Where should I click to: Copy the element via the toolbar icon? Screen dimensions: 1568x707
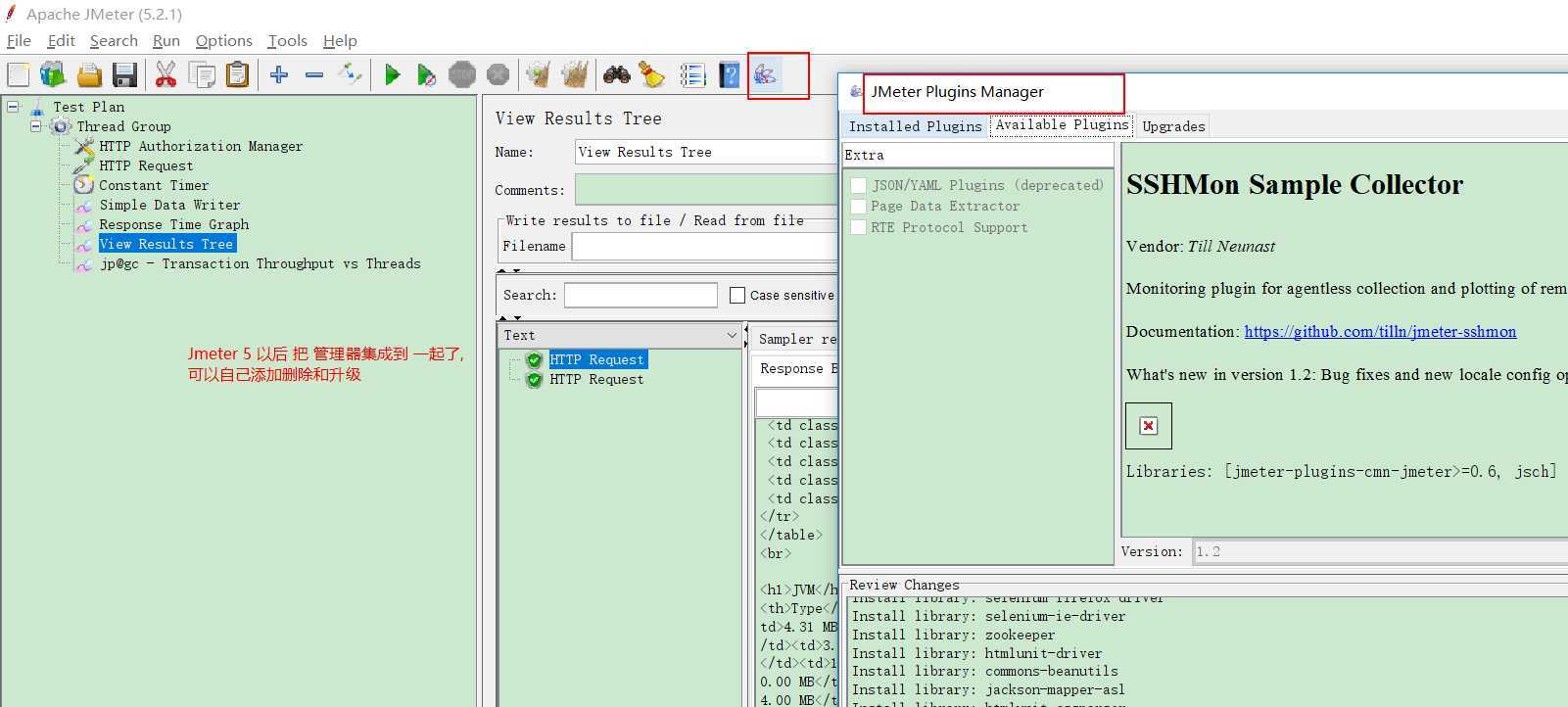click(202, 74)
